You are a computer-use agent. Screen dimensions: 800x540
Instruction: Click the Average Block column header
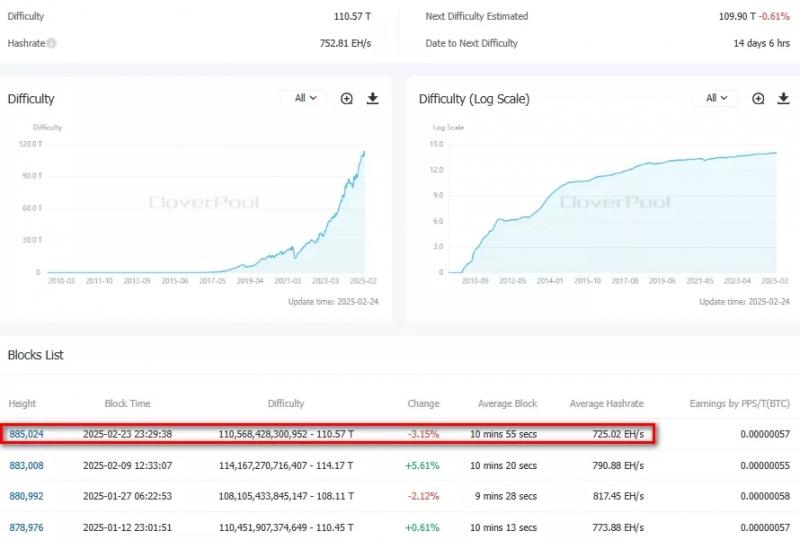coord(508,403)
